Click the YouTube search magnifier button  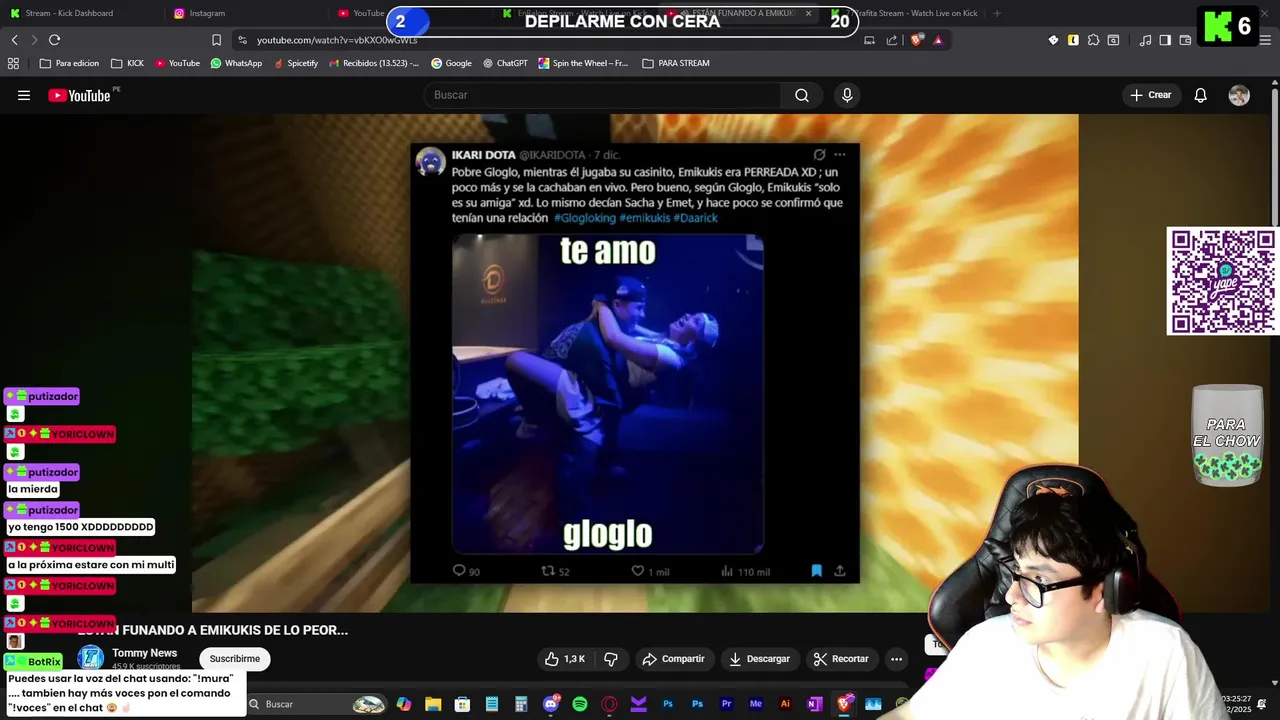click(802, 95)
